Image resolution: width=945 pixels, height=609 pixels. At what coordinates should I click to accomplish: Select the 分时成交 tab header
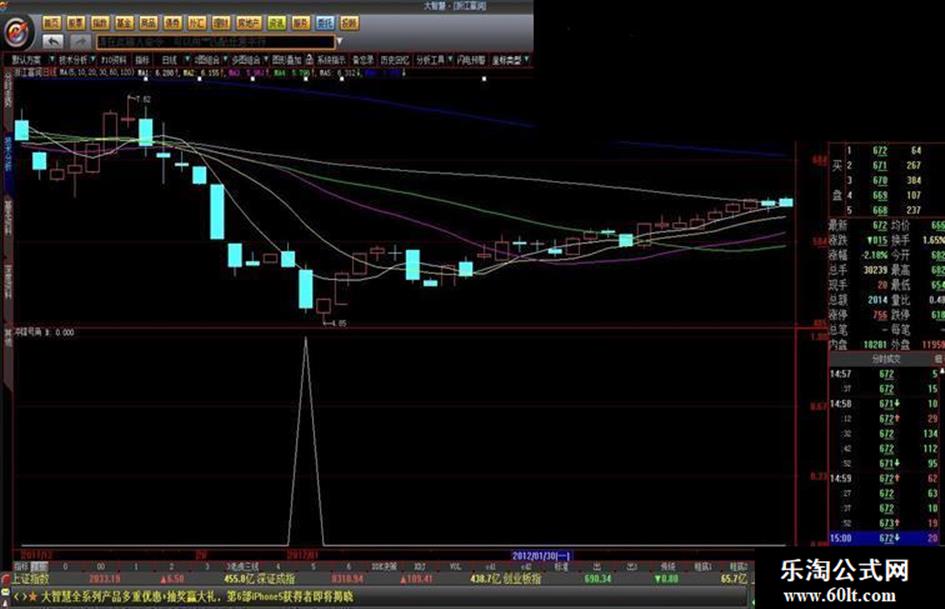tap(885, 359)
